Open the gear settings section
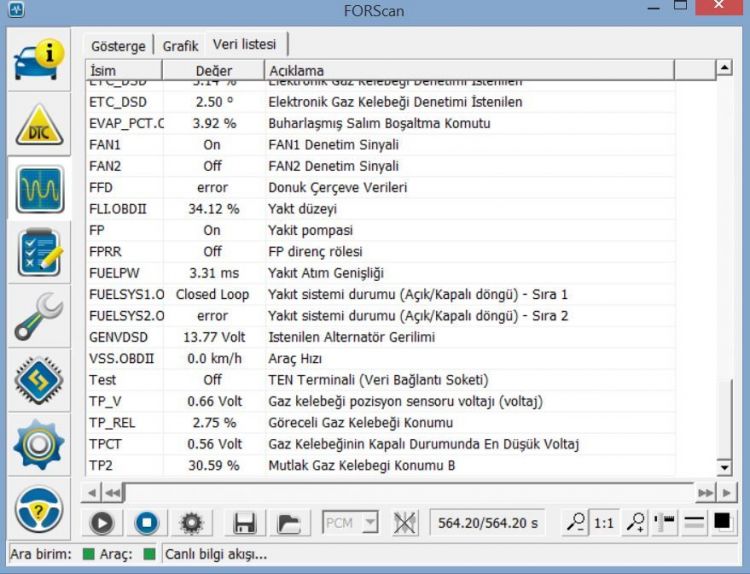This screenshot has height=574, width=750. (x=39, y=444)
